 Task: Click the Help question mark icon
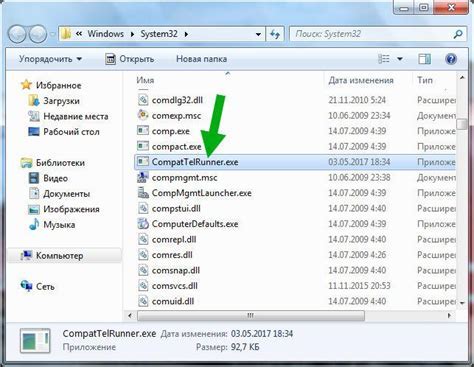coord(451,59)
